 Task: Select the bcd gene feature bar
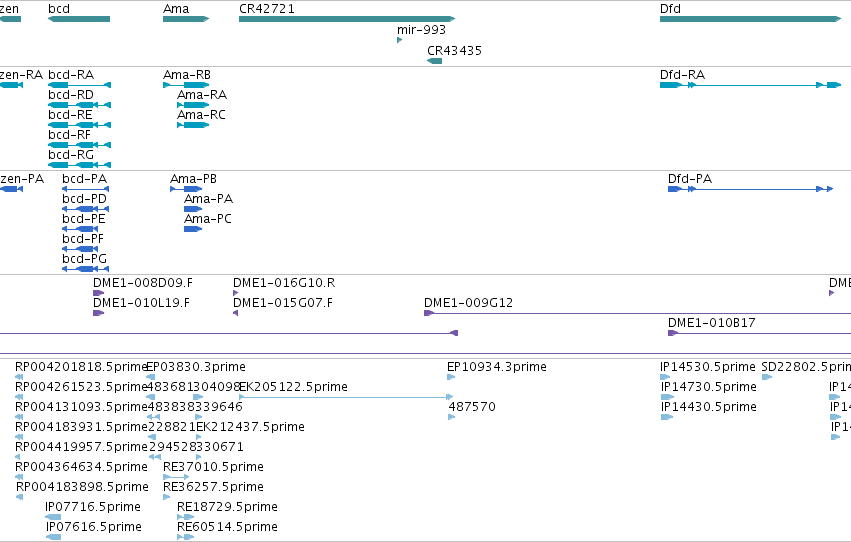[79, 19]
